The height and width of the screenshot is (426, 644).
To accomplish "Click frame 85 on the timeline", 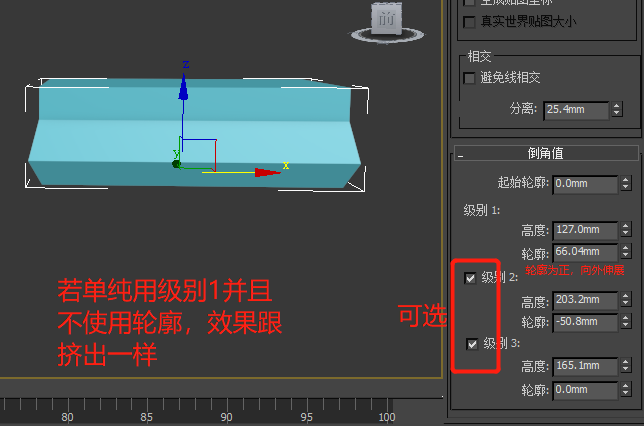I will click(x=147, y=417).
